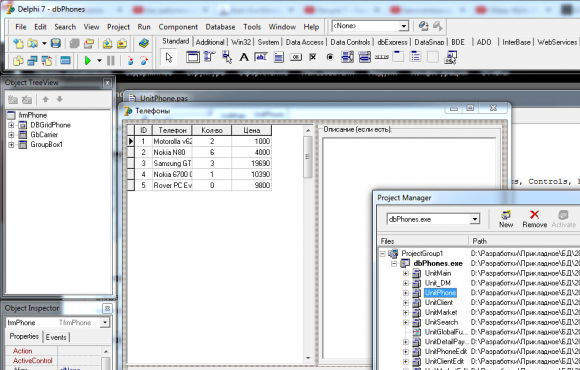Select the Label component (letter A) in palette
The height and width of the screenshot is (370, 580).
click(244, 57)
